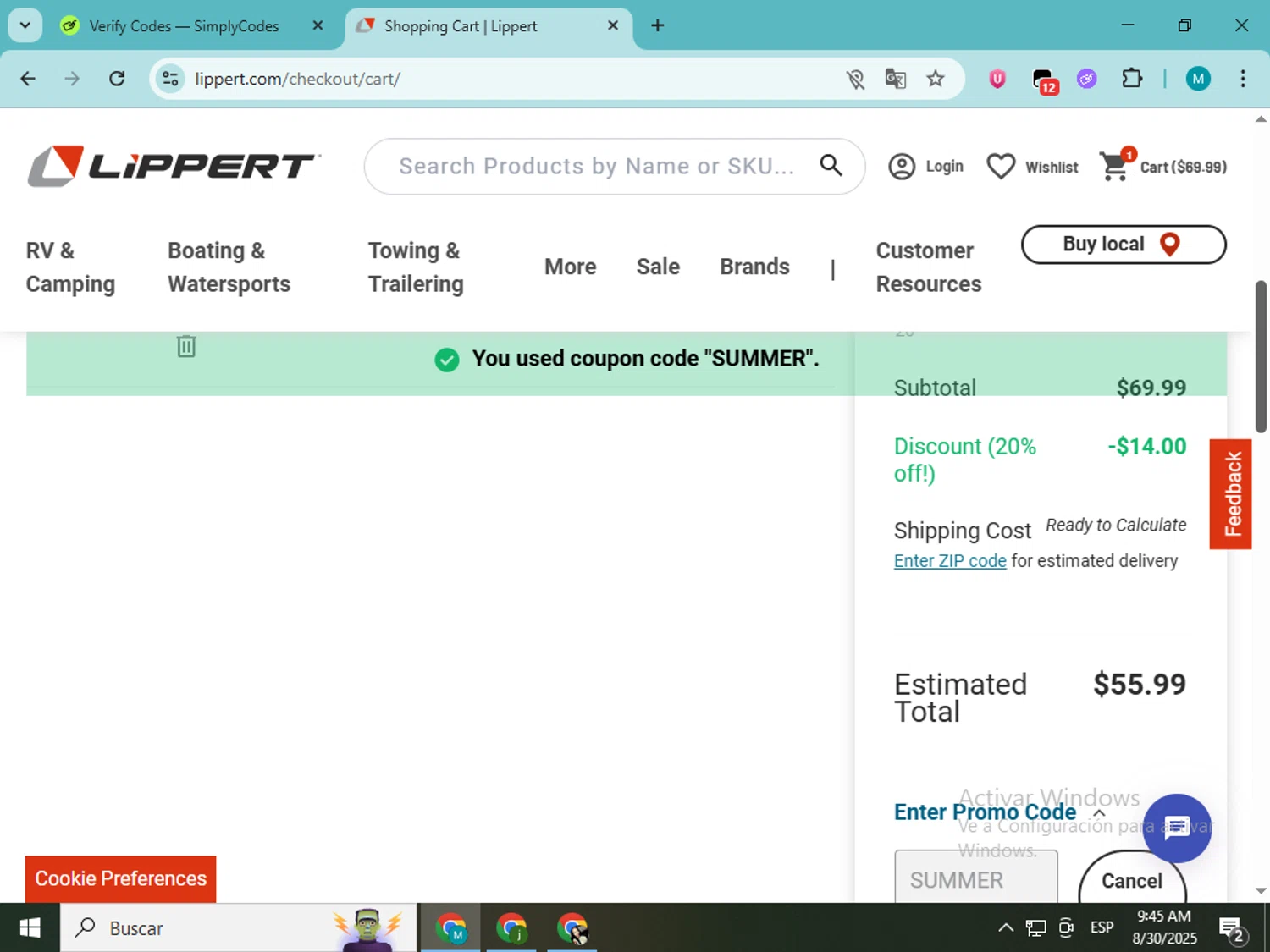
Task: Click the Wishlist heart icon
Action: tap(1001, 167)
